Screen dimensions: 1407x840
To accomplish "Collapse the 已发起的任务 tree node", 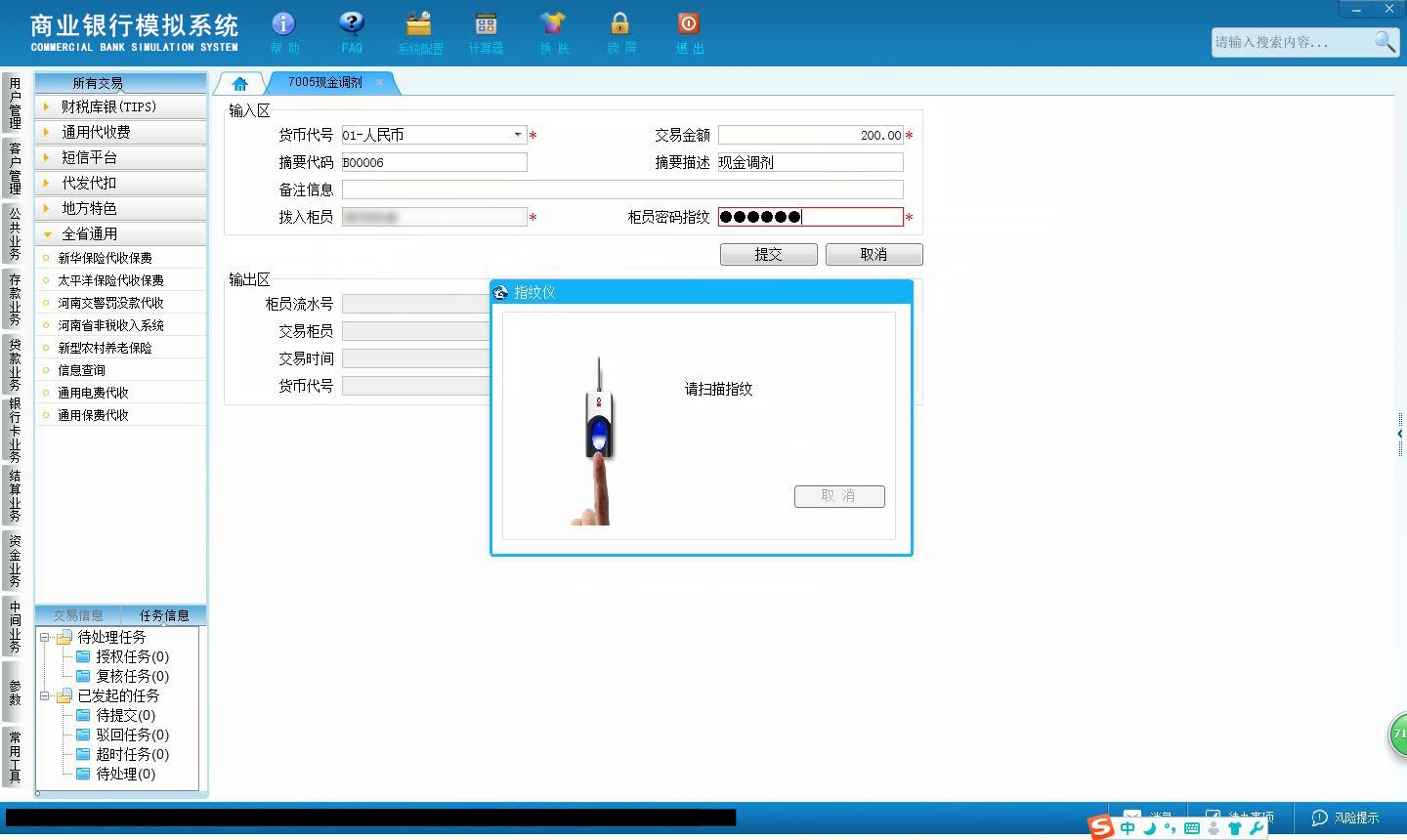I will pos(45,695).
